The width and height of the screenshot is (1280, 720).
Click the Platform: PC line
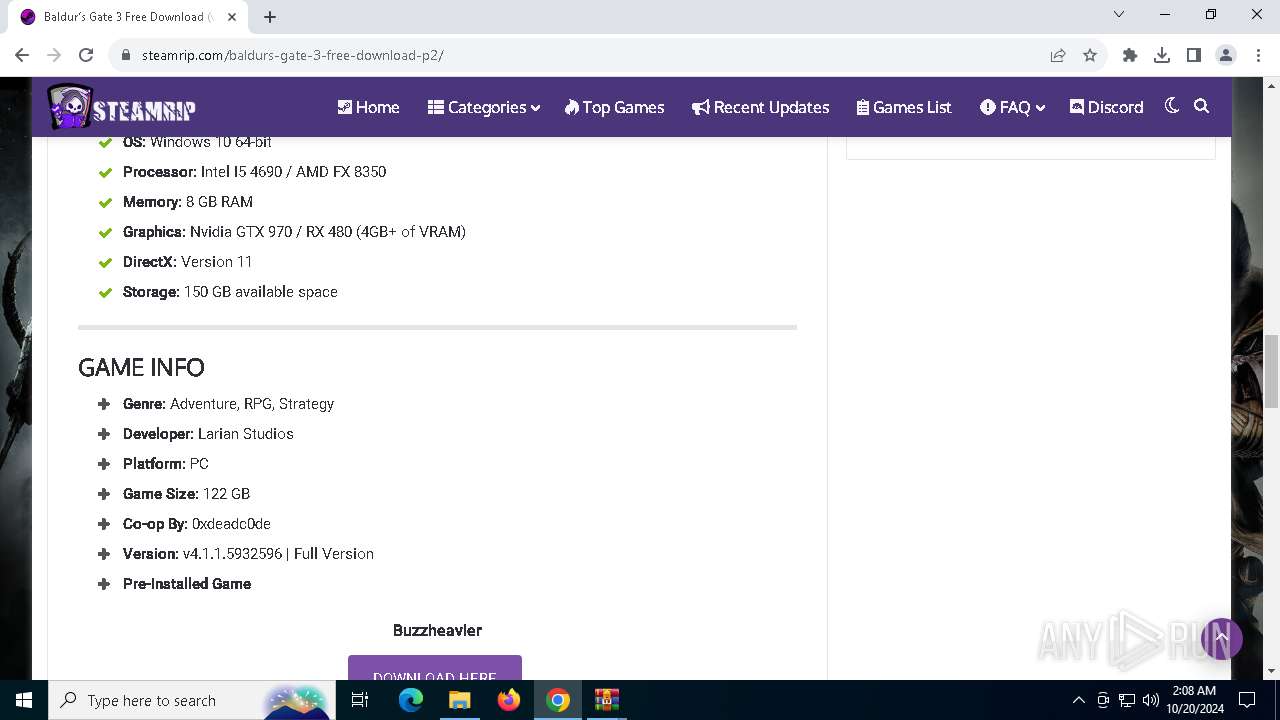pyautogui.click(x=166, y=464)
